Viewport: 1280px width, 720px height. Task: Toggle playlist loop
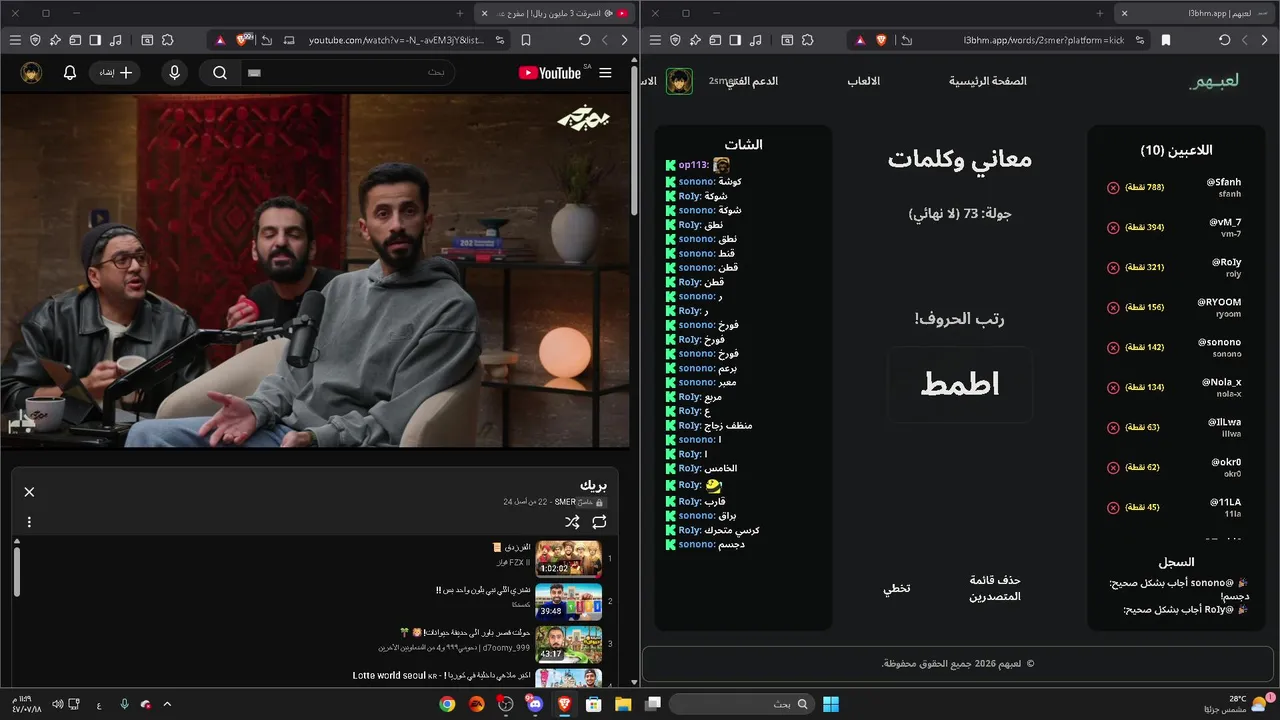(599, 522)
